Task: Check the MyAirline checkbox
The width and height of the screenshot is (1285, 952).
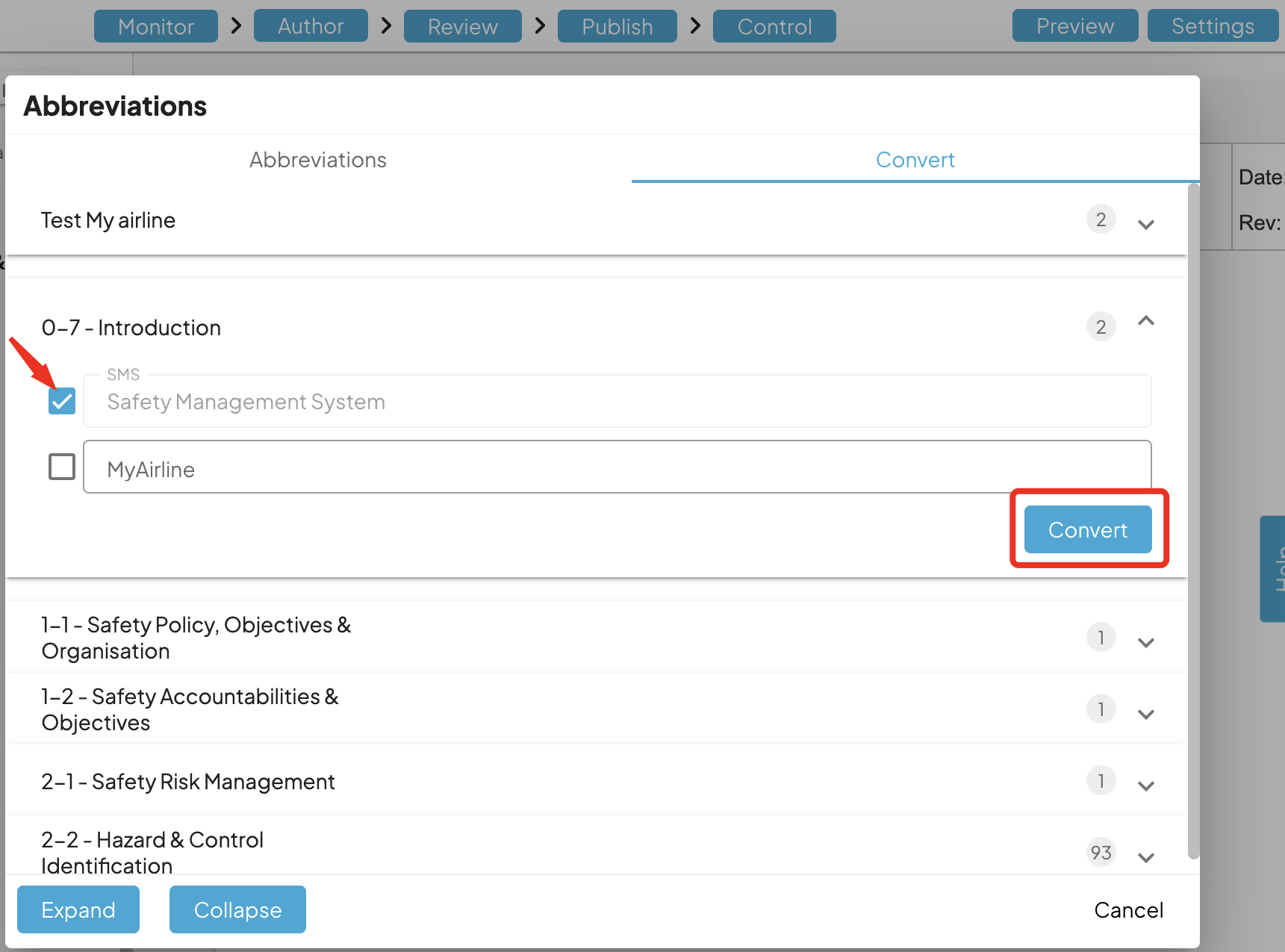Action: (62, 467)
